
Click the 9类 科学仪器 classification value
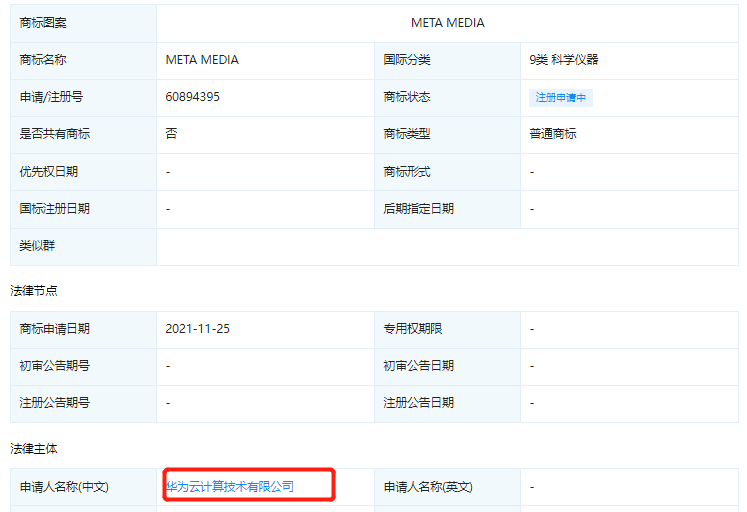pyautogui.click(x=564, y=60)
